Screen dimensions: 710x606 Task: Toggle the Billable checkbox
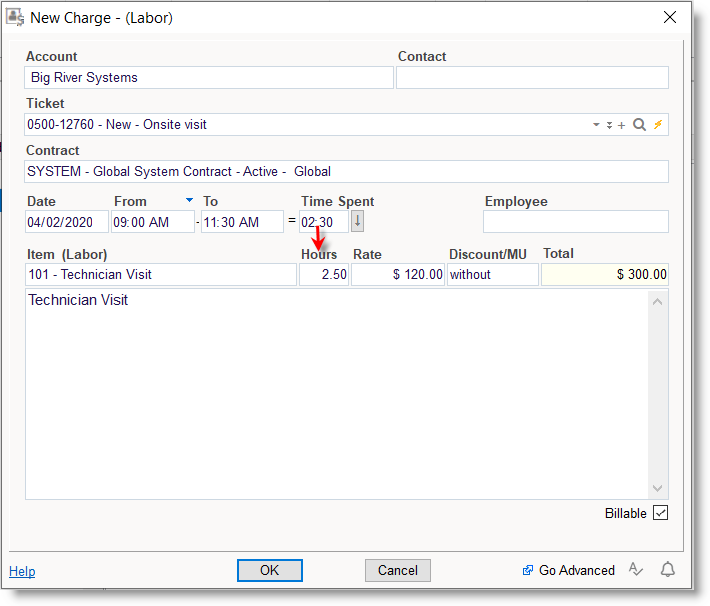click(x=660, y=513)
